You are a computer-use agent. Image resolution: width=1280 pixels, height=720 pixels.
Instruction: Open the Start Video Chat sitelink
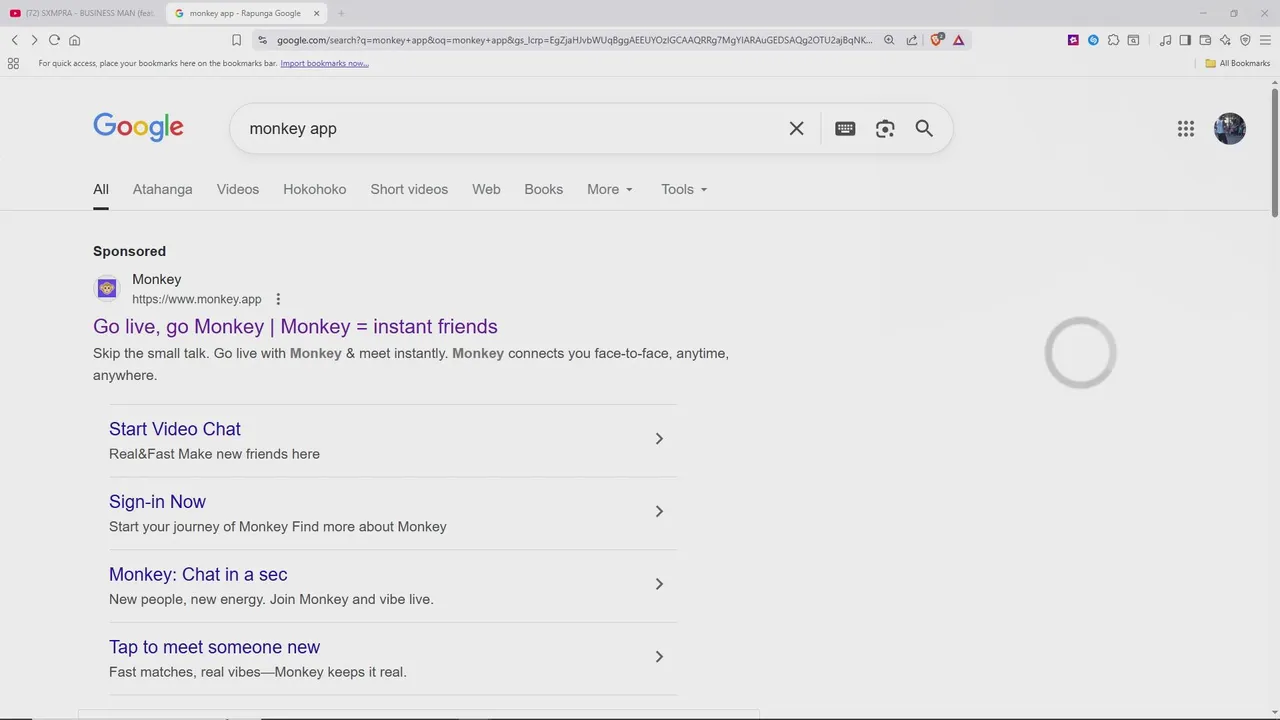point(175,429)
